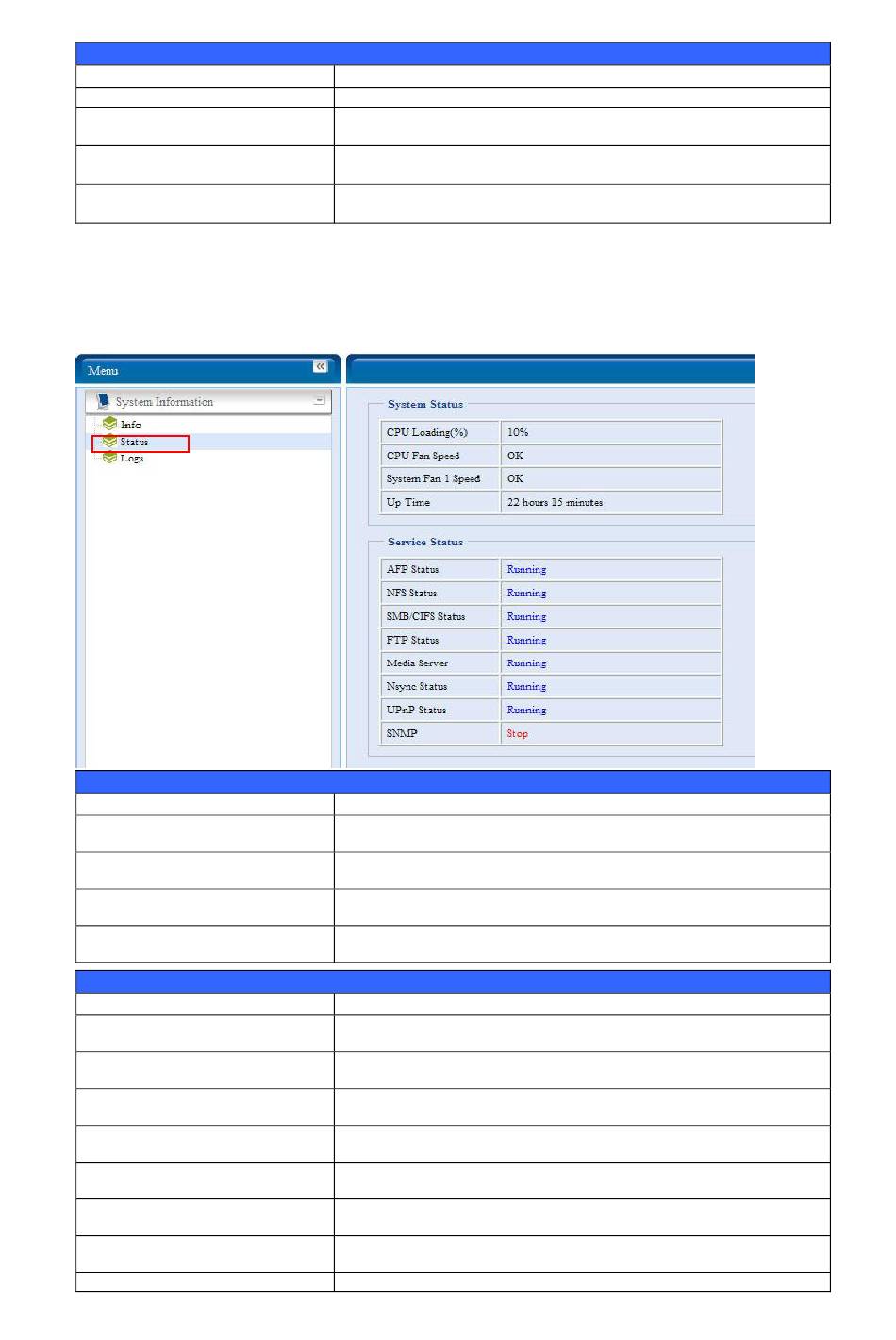896x1340 pixels.
Task: Click the CPU Loading(%) label
Action: pyautogui.click(x=427, y=432)
